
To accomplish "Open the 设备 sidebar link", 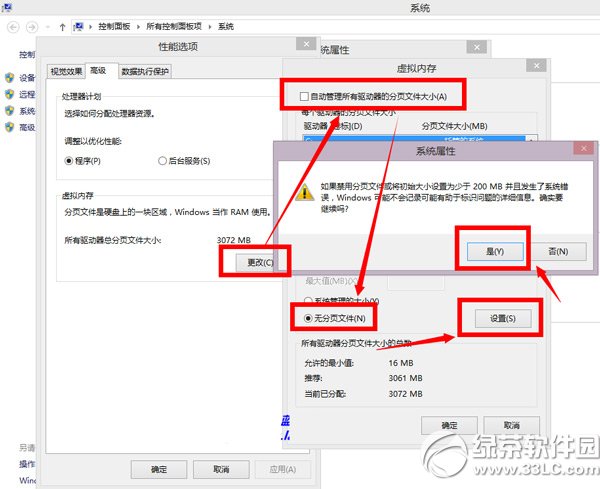I will pyautogui.click(x=27, y=78).
